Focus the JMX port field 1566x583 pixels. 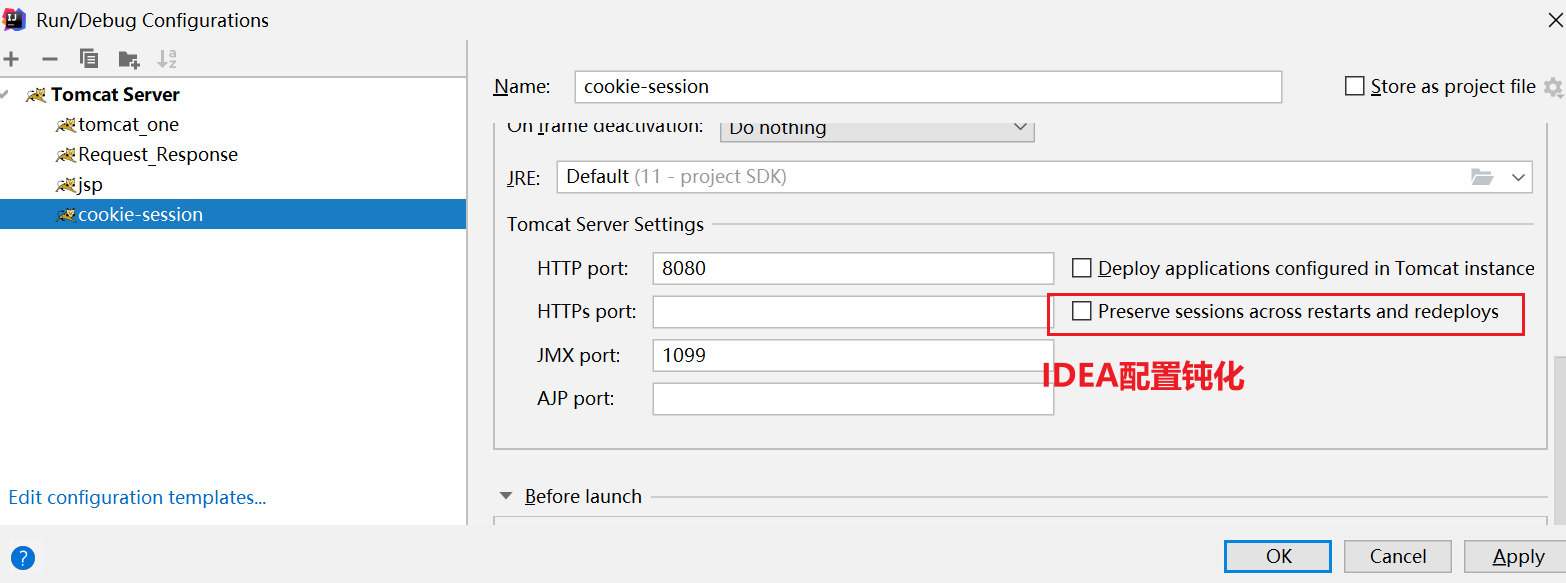tap(853, 355)
